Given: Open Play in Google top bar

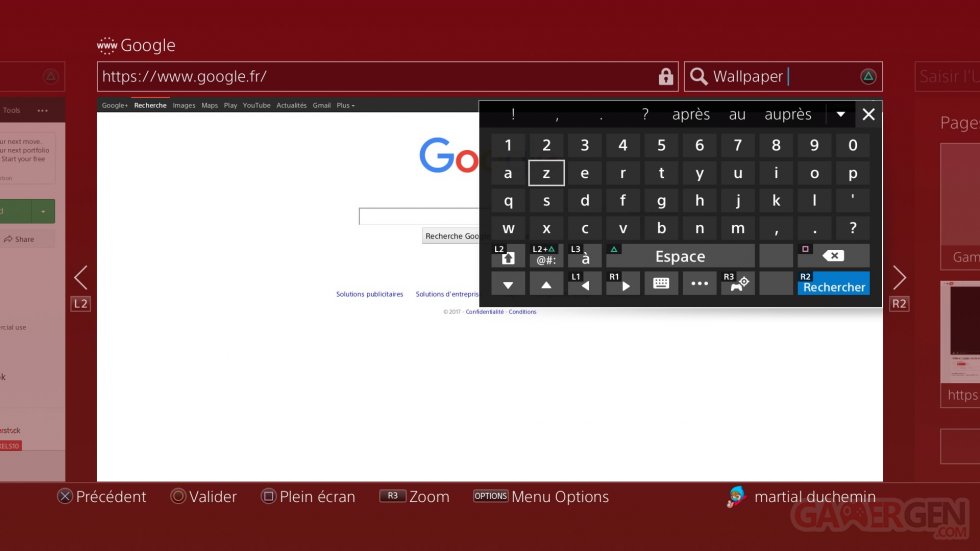Looking at the screenshot, I should click(x=230, y=106).
